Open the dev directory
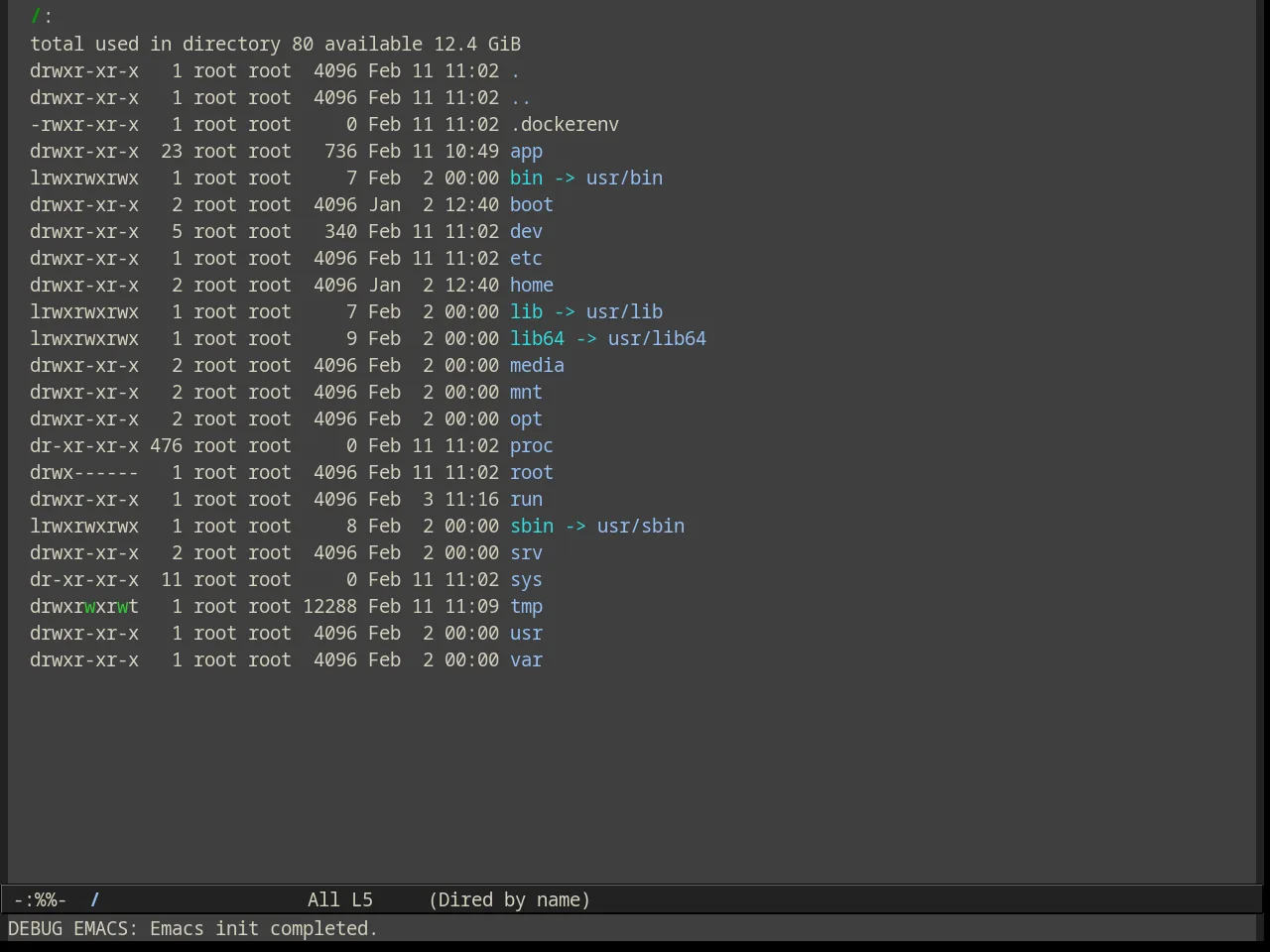 526,232
